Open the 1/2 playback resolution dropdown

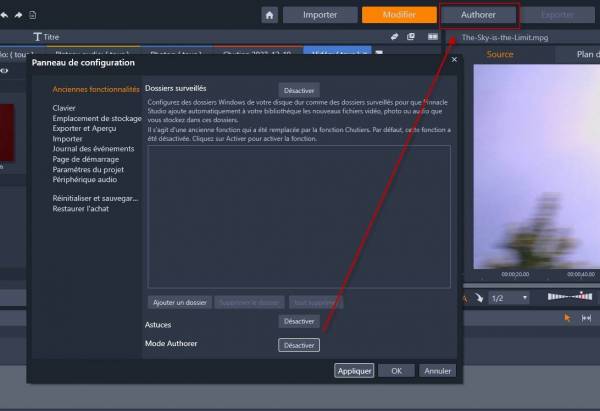[x=510, y=298]
